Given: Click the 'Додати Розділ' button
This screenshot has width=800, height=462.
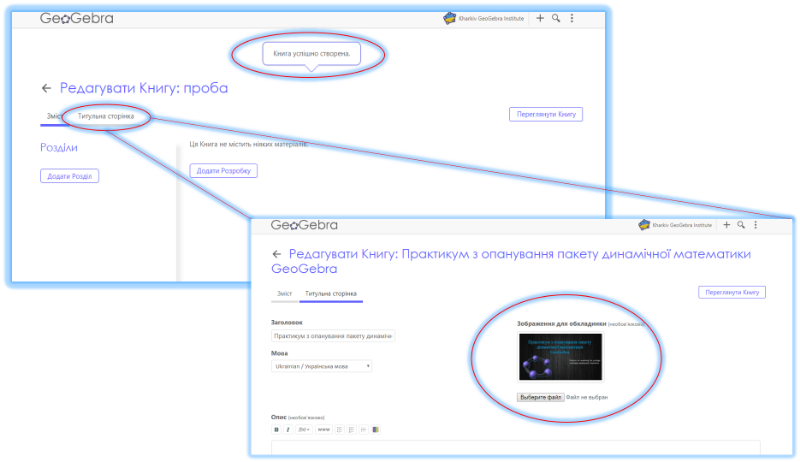Looking at the screenshot, I should pyautogui.click(x=69, y=176).
